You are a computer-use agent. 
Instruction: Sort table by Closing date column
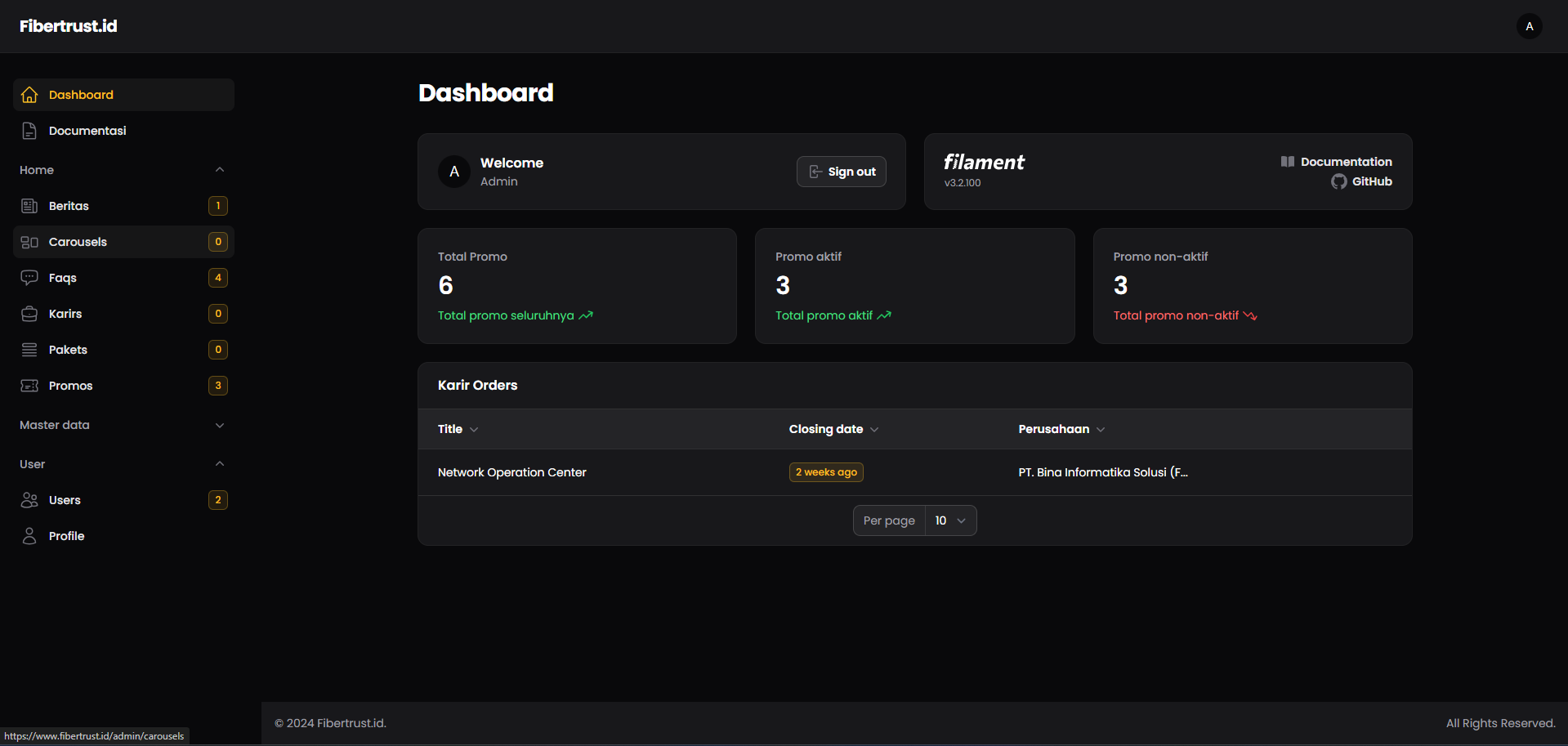pos(833,429)
